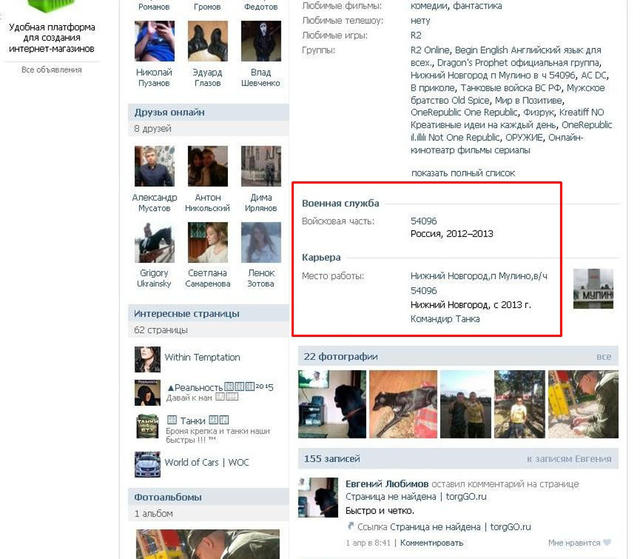Open the Мулино workplace group thumbnail
This screenshot has height=559, width=640.
point(593,288)
